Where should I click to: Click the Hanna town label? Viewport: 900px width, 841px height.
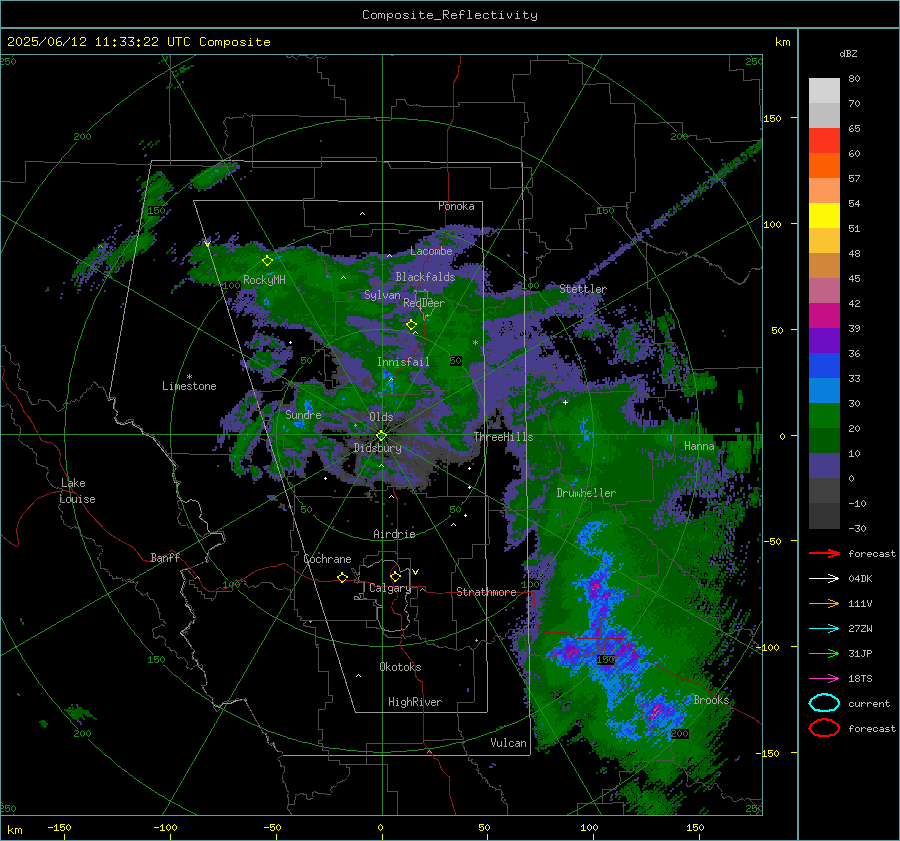point(699,446)
